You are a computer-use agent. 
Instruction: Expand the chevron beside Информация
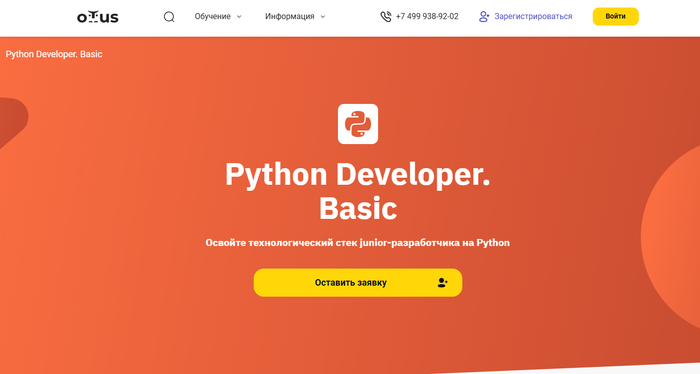click(x=323, y=17)
